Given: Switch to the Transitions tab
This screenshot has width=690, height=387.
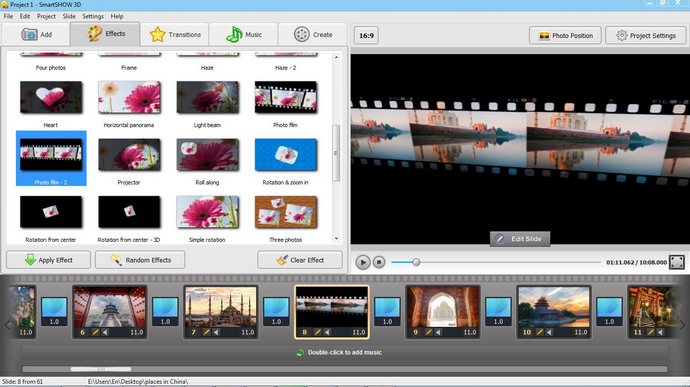Looking at the screenshot, I should [175, 34].
